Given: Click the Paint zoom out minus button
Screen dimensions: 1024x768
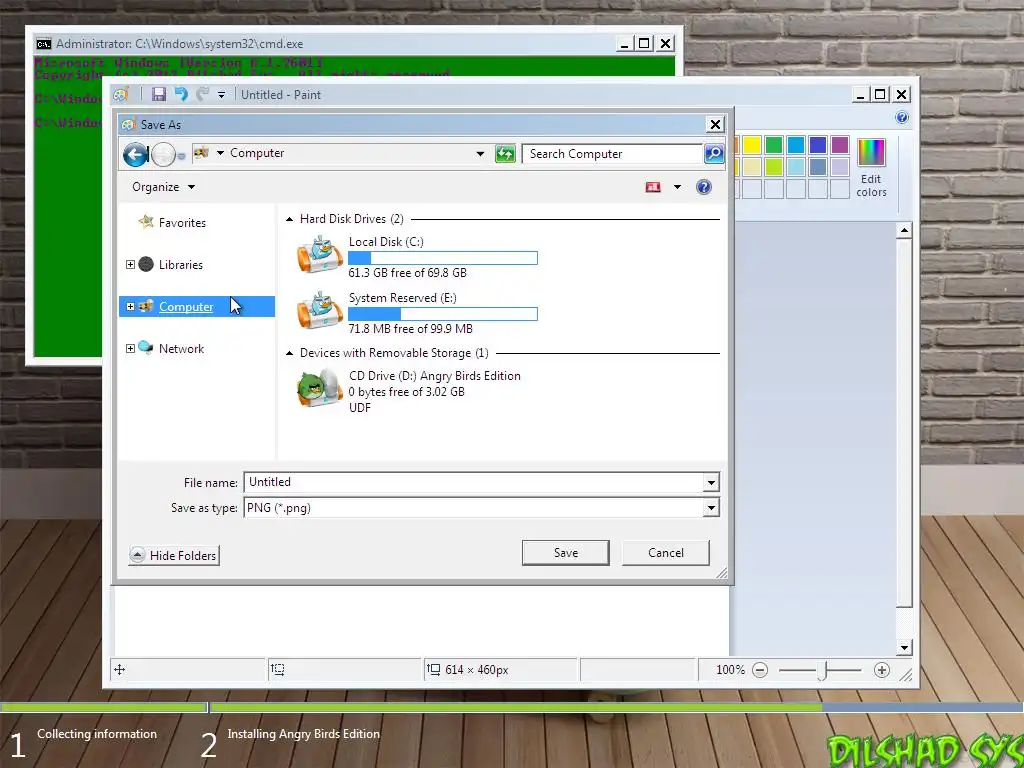Looking at the screenshot, I should pyautogui.click(x=760, y=670).
